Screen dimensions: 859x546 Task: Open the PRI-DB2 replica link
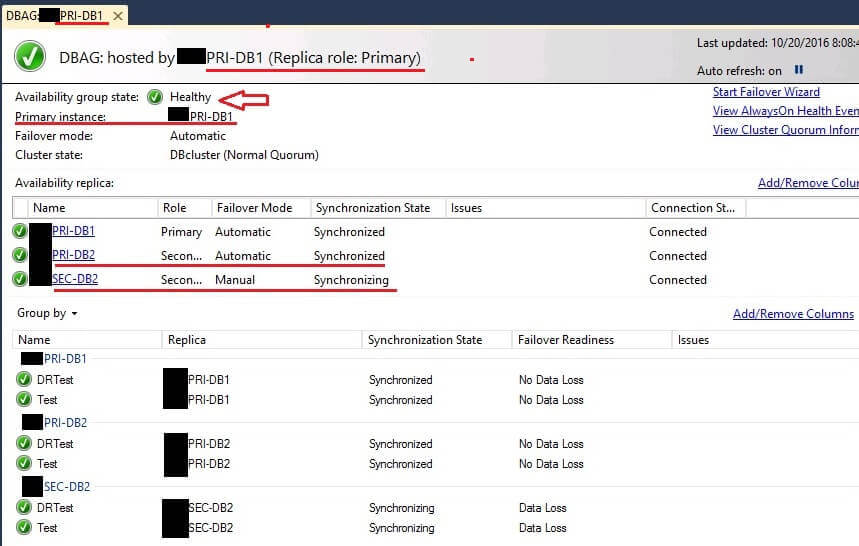coord(73,256)
